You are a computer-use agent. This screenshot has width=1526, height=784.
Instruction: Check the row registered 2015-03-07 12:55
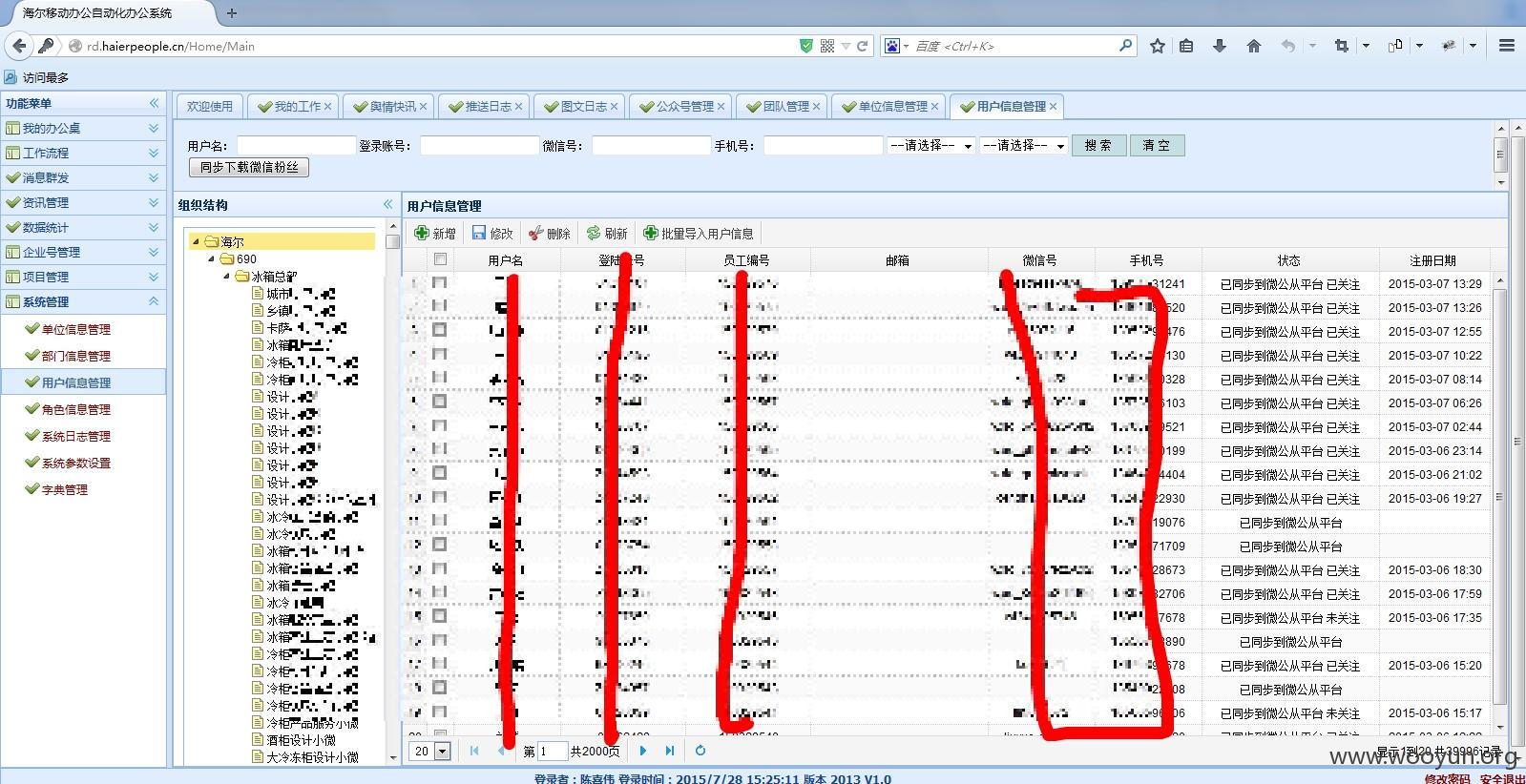(440, 331)
